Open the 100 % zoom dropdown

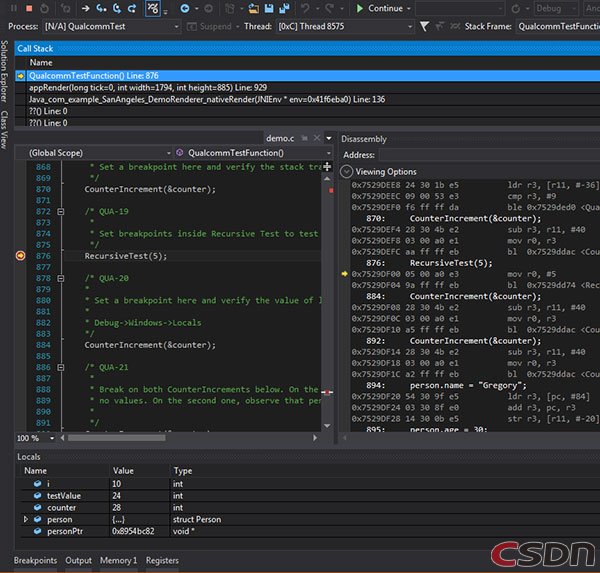[x=52, y=438]
